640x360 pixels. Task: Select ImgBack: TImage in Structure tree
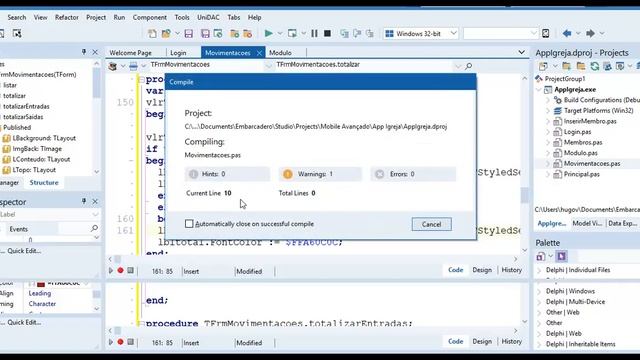37,149
